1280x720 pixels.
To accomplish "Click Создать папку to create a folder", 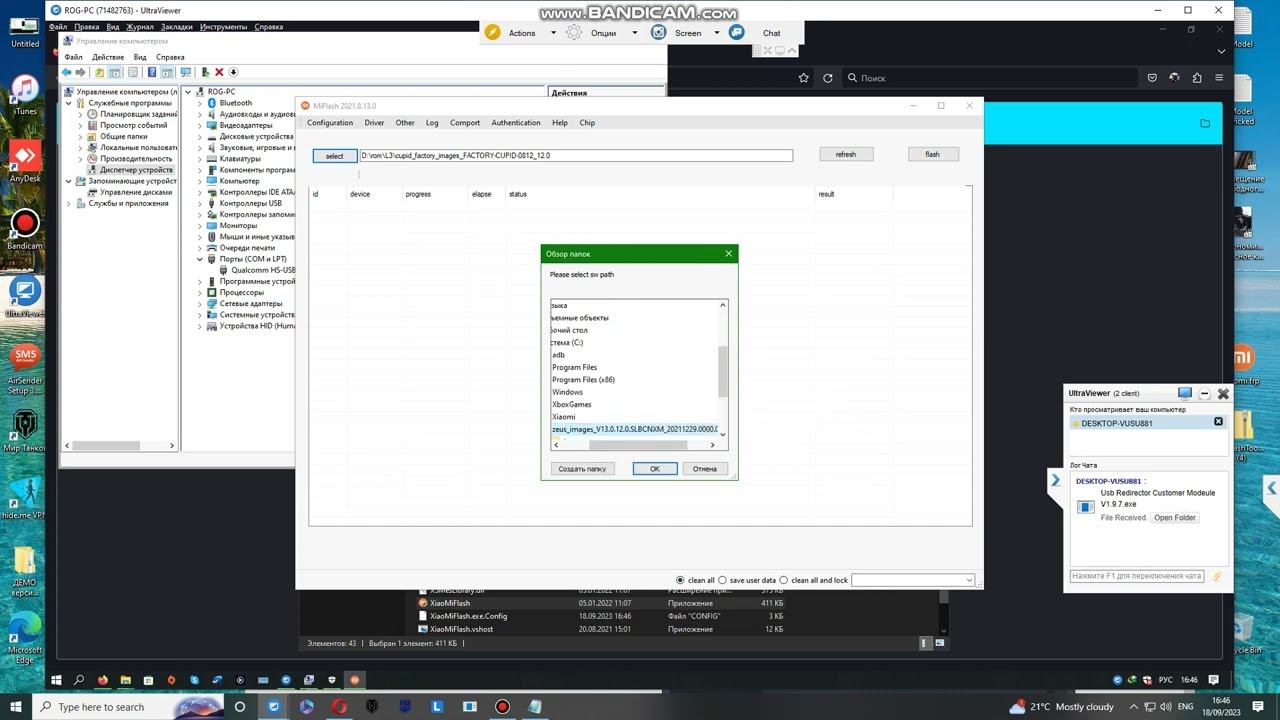I will point(582,468).
